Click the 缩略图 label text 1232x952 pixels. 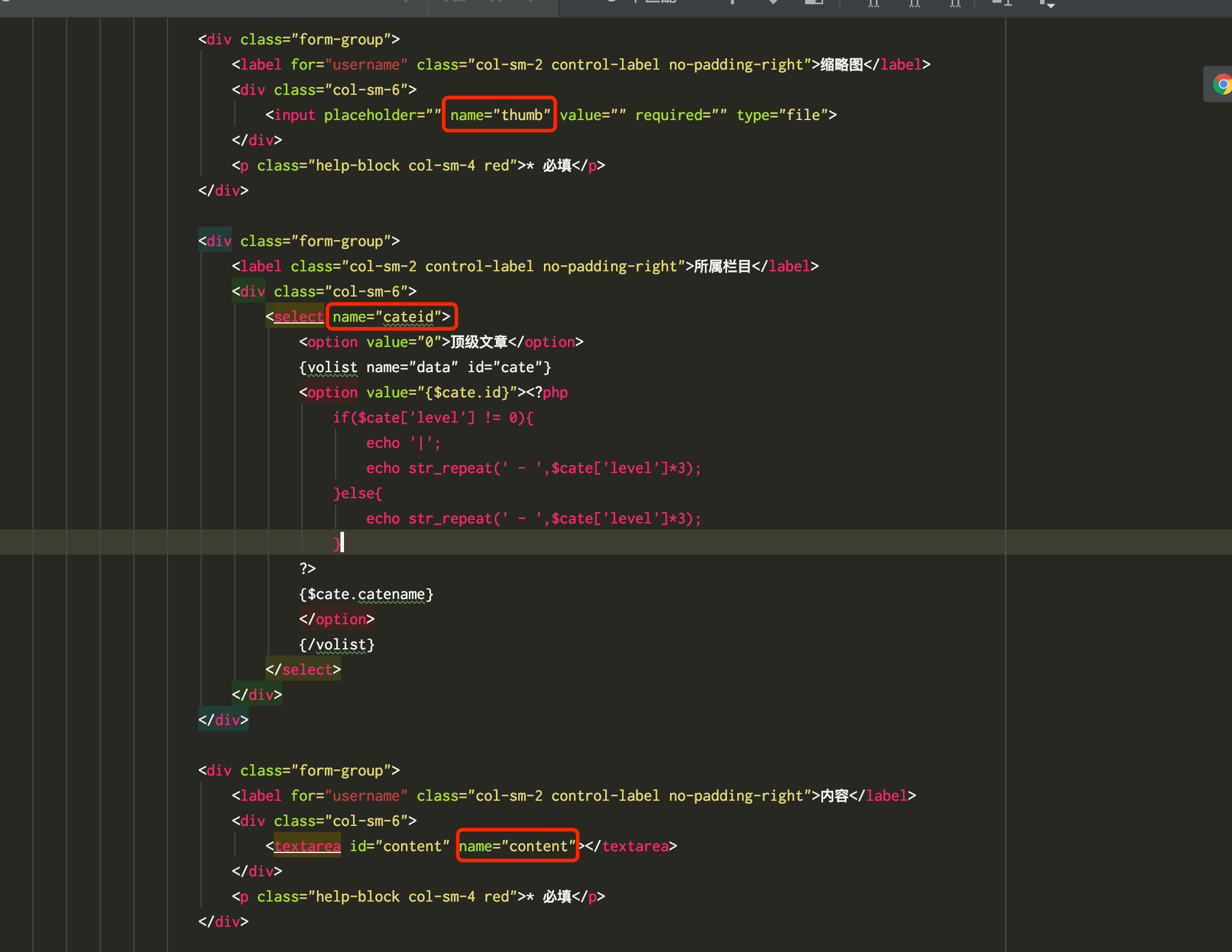[841, 64]
